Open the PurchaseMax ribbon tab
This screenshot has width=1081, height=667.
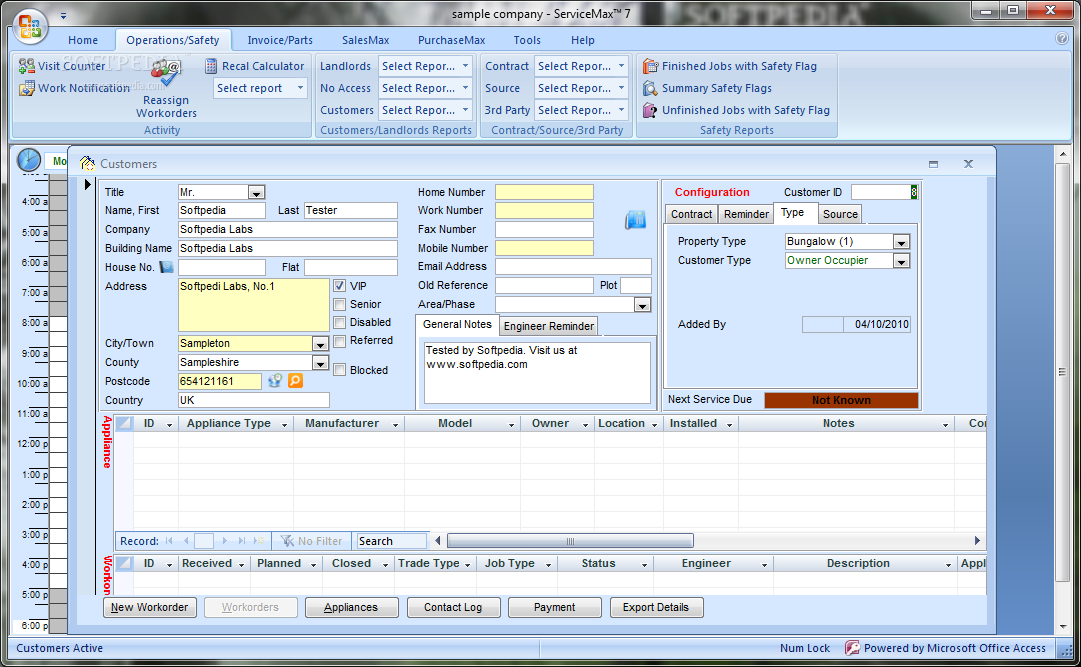coord(452,40)
